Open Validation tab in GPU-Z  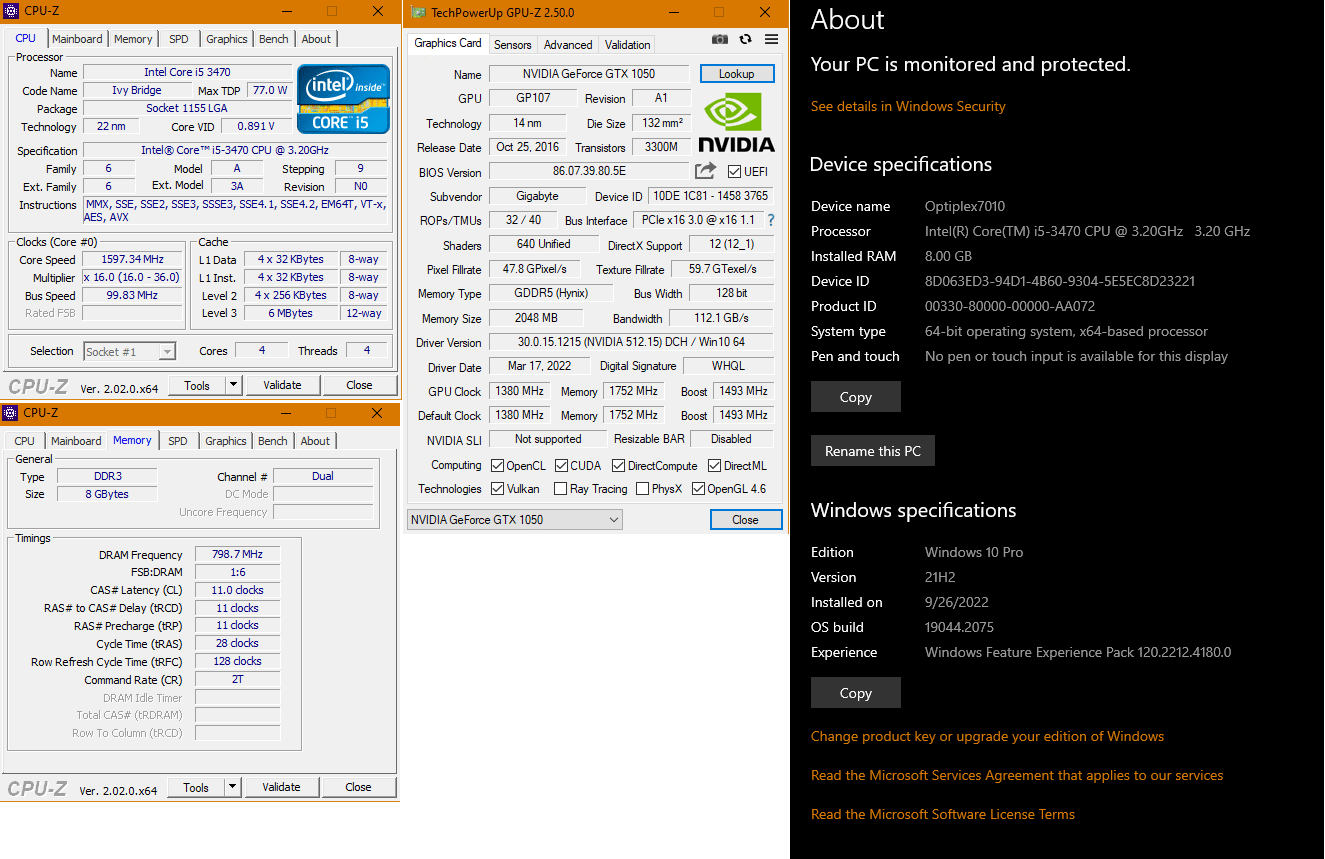(x=628, y=45)
